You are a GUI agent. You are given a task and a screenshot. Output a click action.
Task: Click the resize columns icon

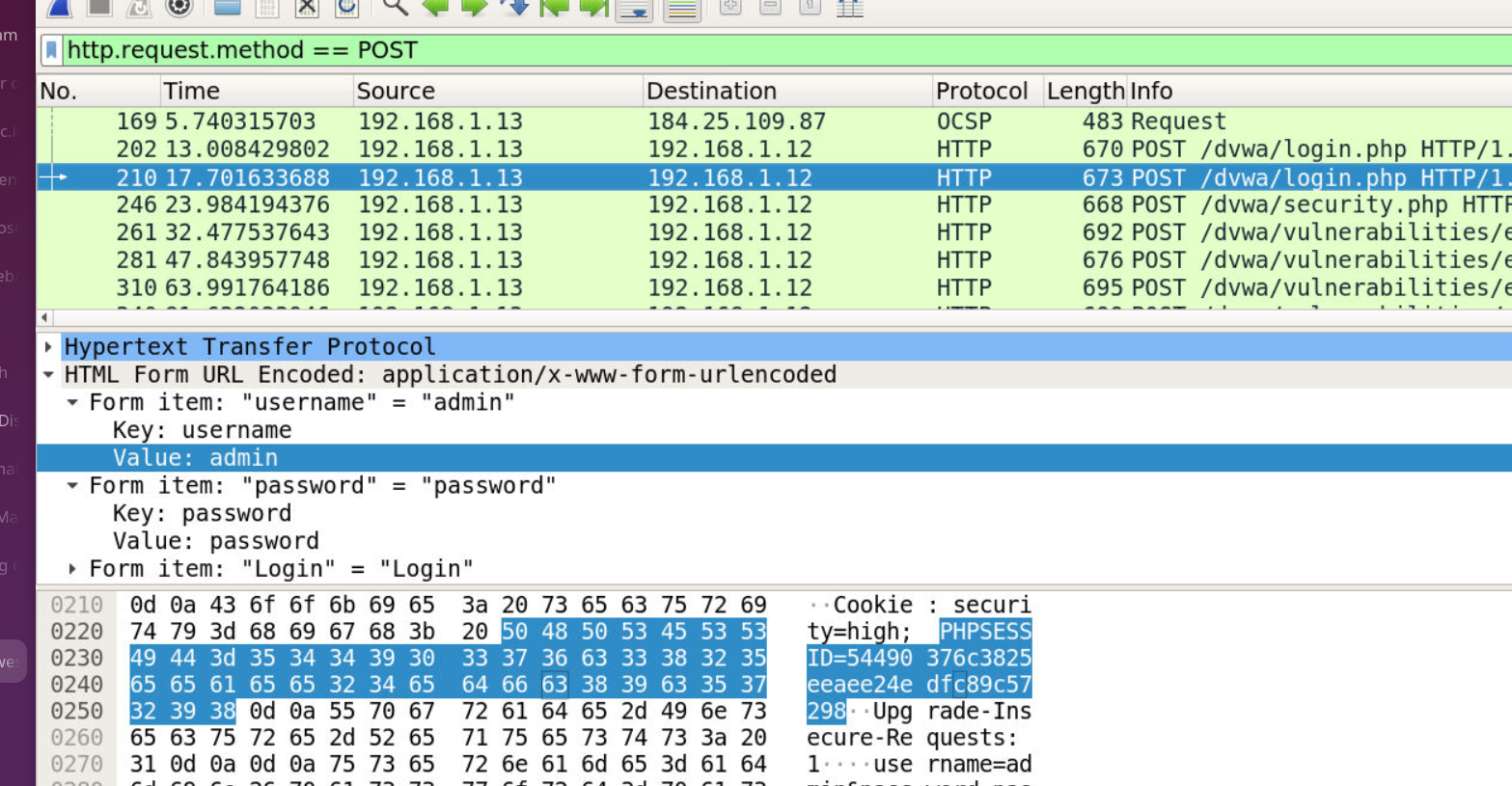(849, 8)
